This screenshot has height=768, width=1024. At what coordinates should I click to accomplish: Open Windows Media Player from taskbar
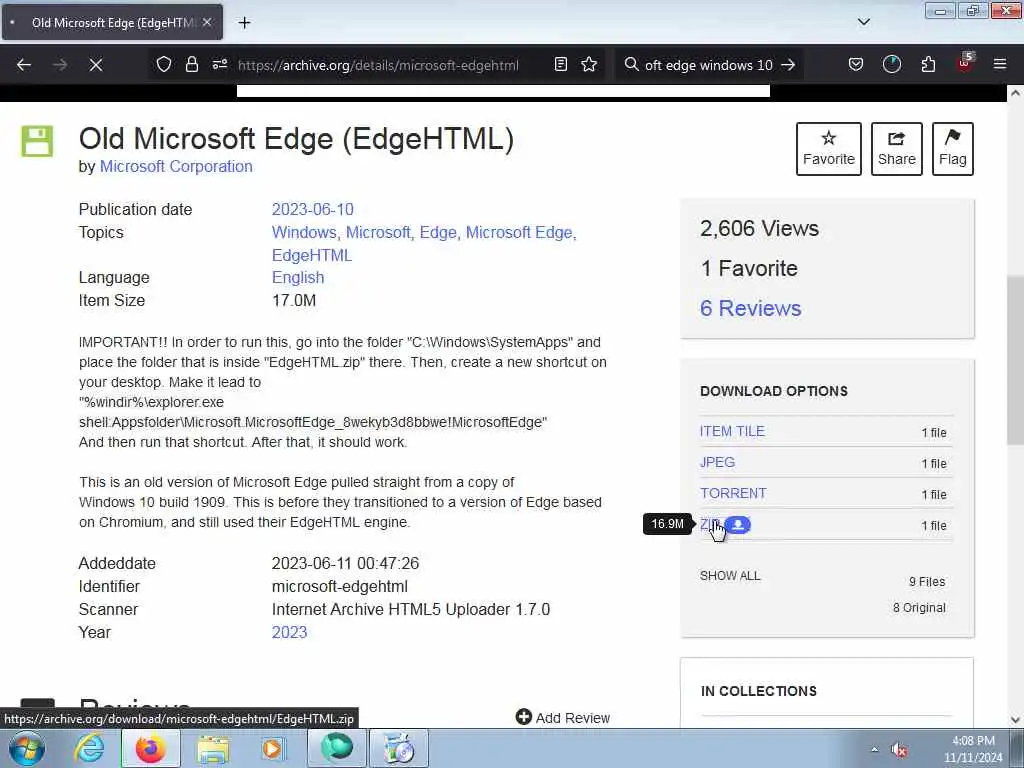coord(273,748)
